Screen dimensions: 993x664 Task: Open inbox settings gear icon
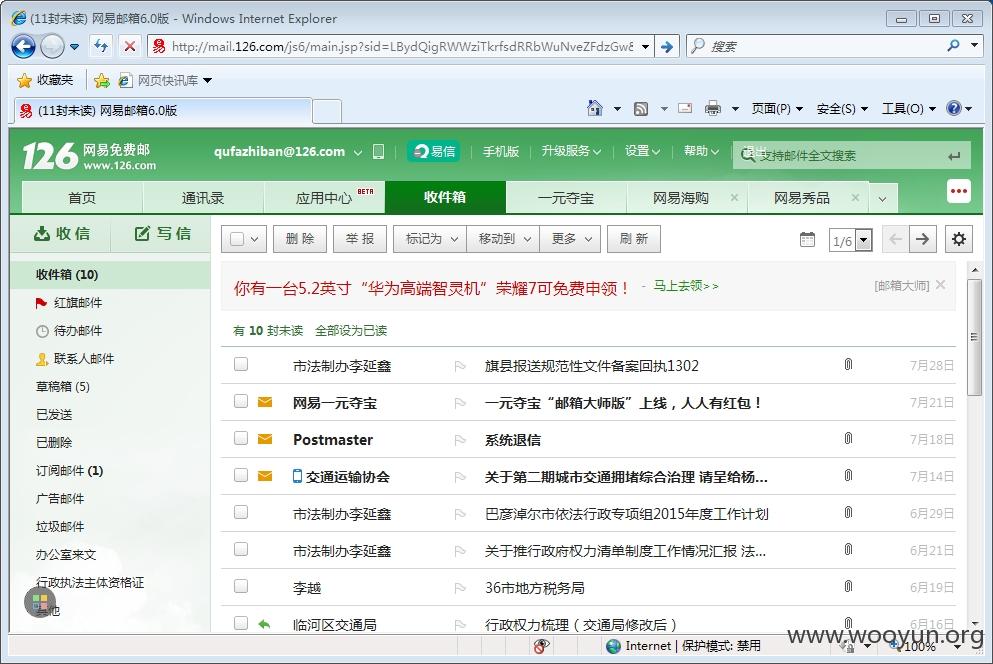959,239
